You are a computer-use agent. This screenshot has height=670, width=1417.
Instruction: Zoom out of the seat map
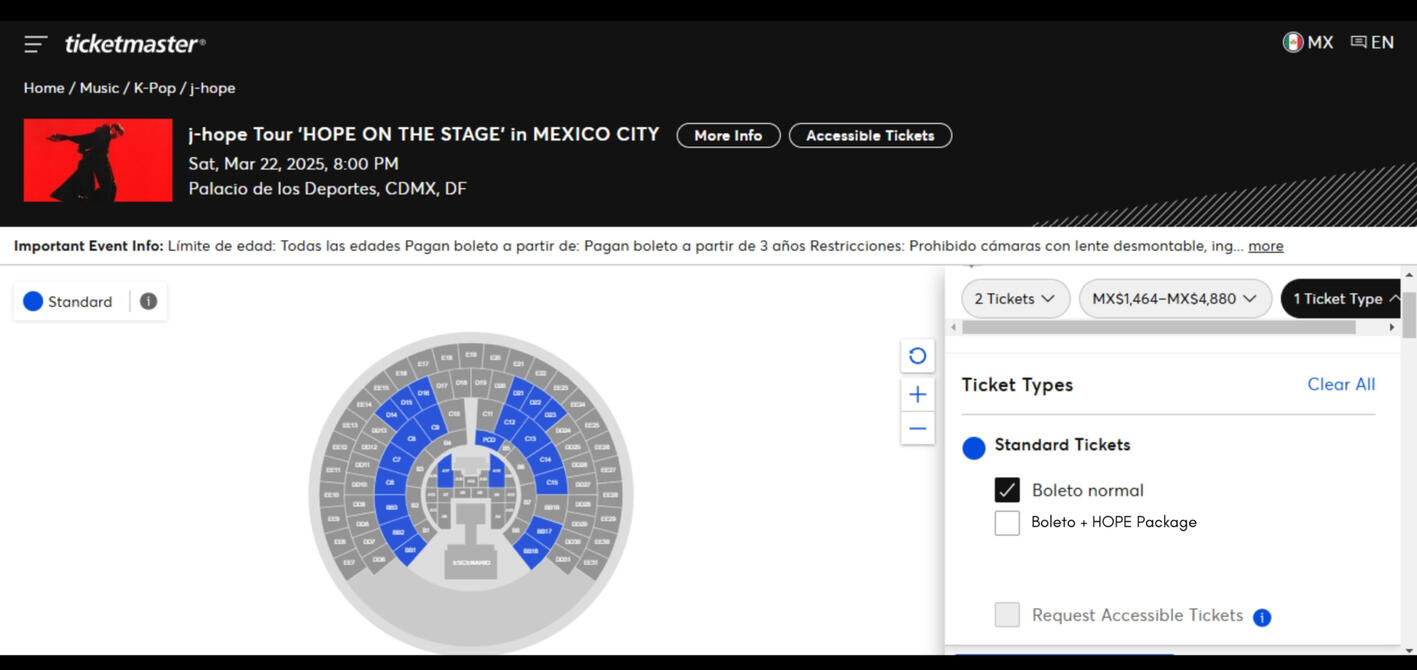point(917,429)
